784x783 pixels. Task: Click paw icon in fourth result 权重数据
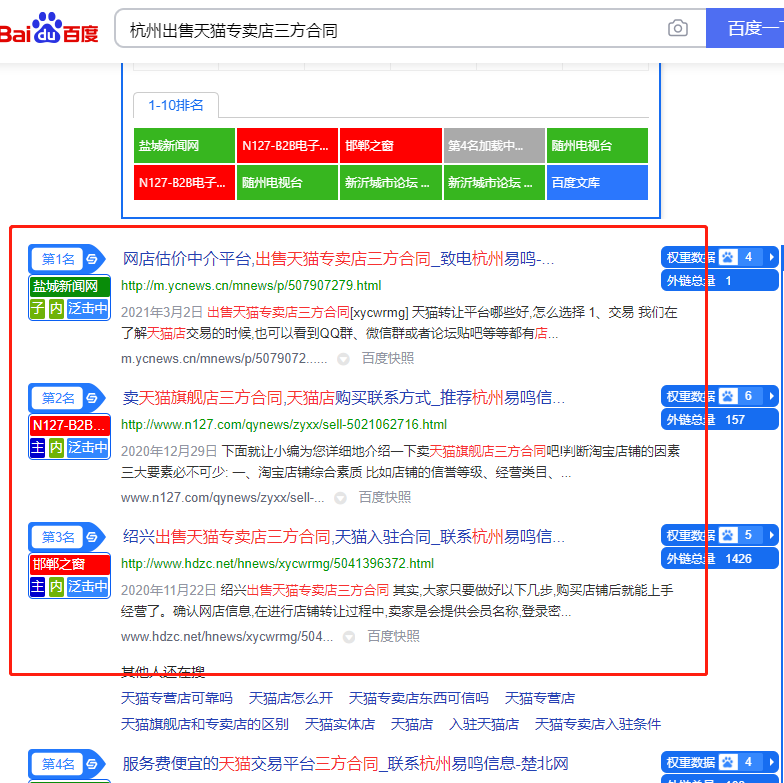pos(728,762)
